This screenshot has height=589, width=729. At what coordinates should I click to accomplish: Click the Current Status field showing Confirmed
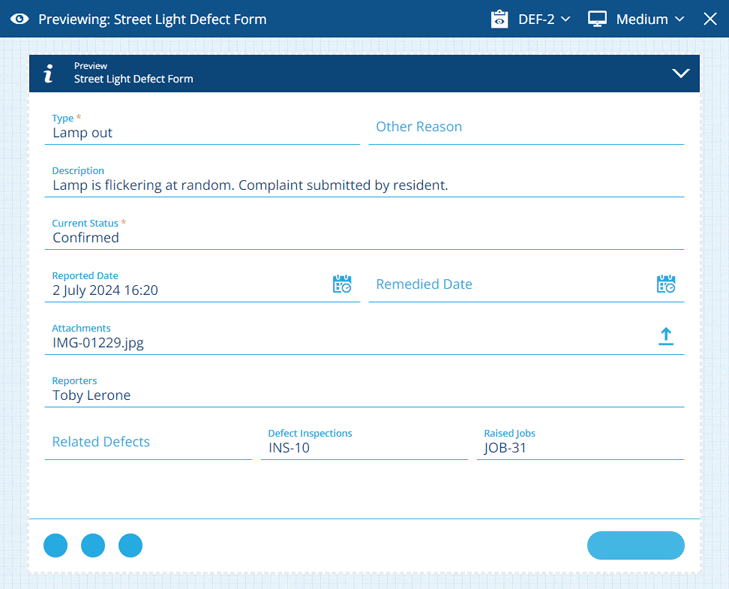[x=364, y=237]
